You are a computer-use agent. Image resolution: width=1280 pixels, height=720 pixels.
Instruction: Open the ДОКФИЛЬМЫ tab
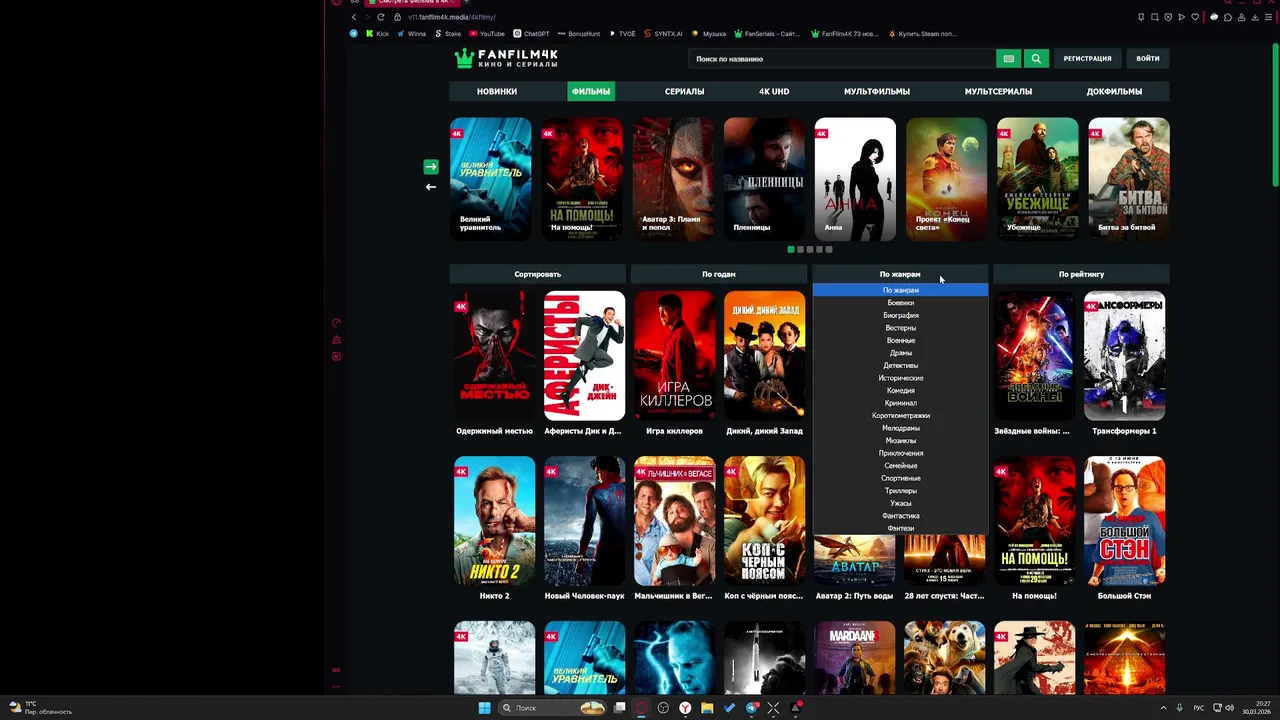tap(1114, 91)
